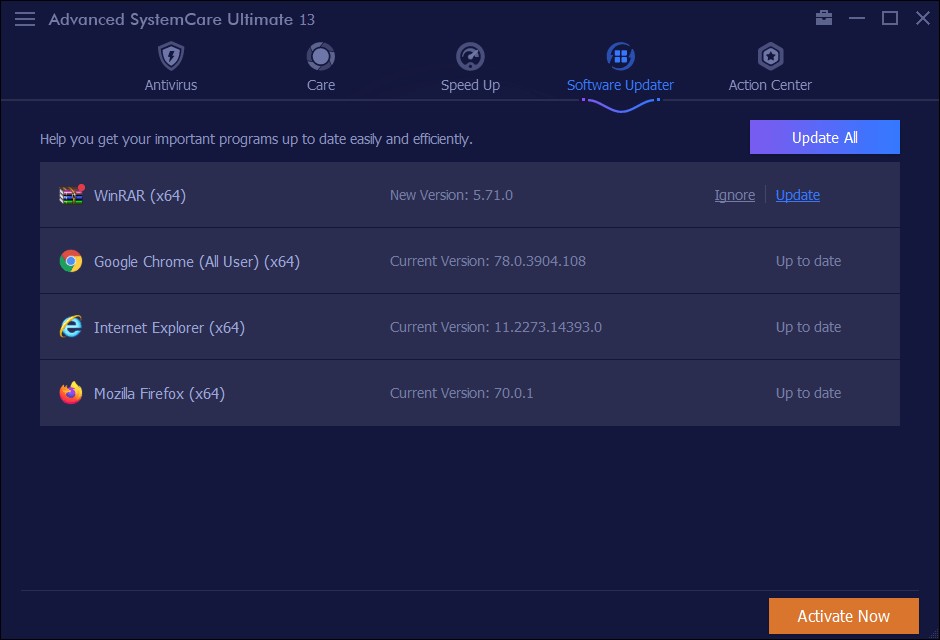Click the Care icon in the navigation bar

[320, 55]
